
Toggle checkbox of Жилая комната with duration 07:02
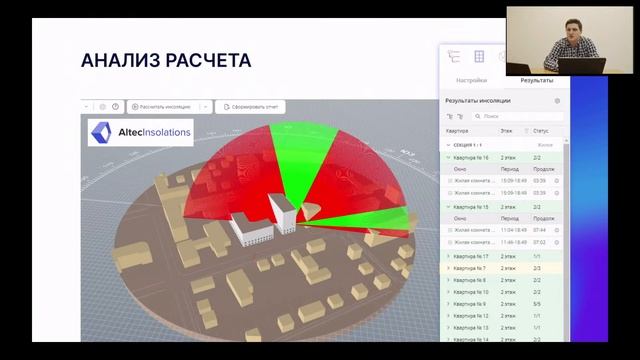tap(450, 242)
